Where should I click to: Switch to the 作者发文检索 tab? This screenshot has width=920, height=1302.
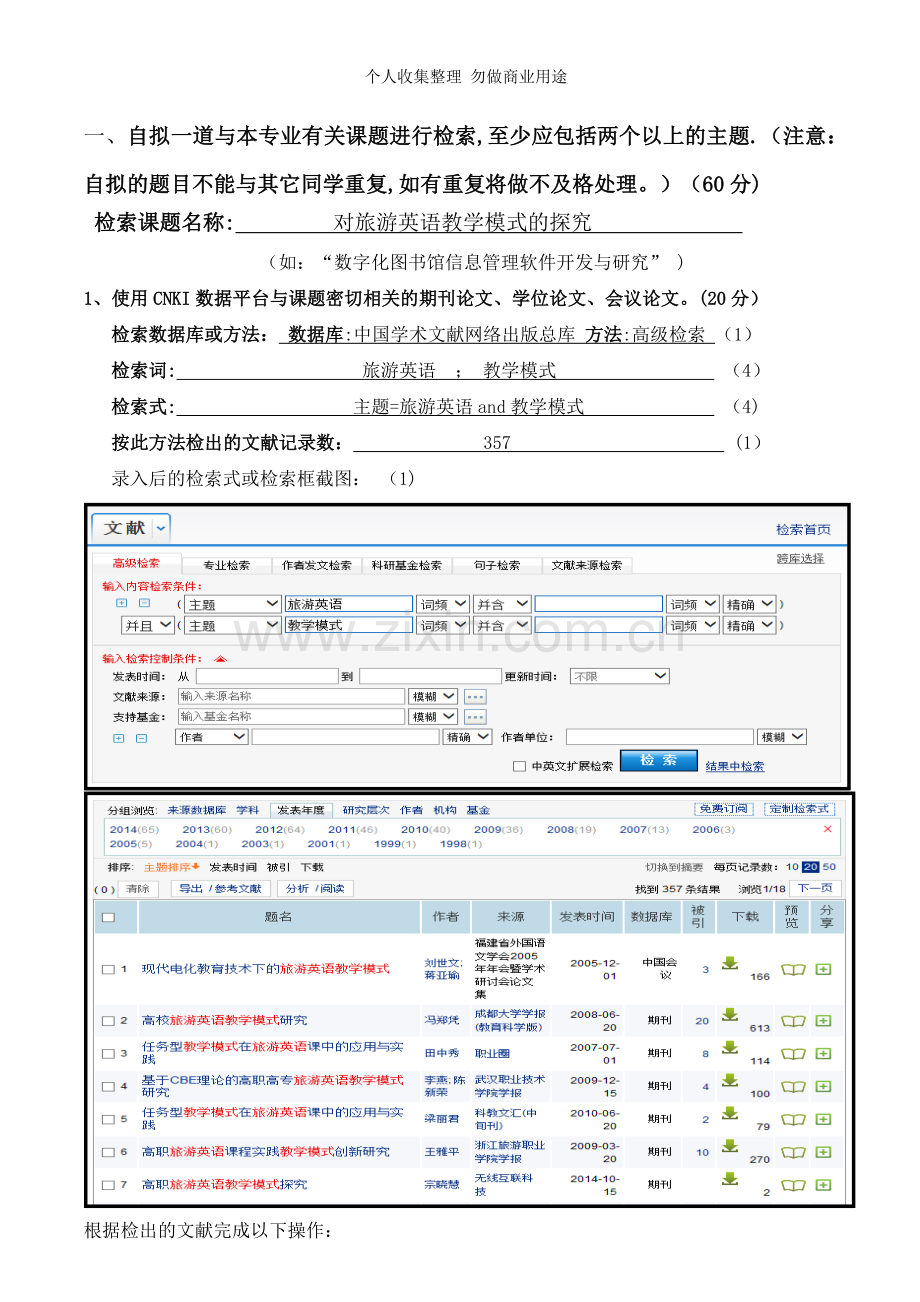coord(316,565)
